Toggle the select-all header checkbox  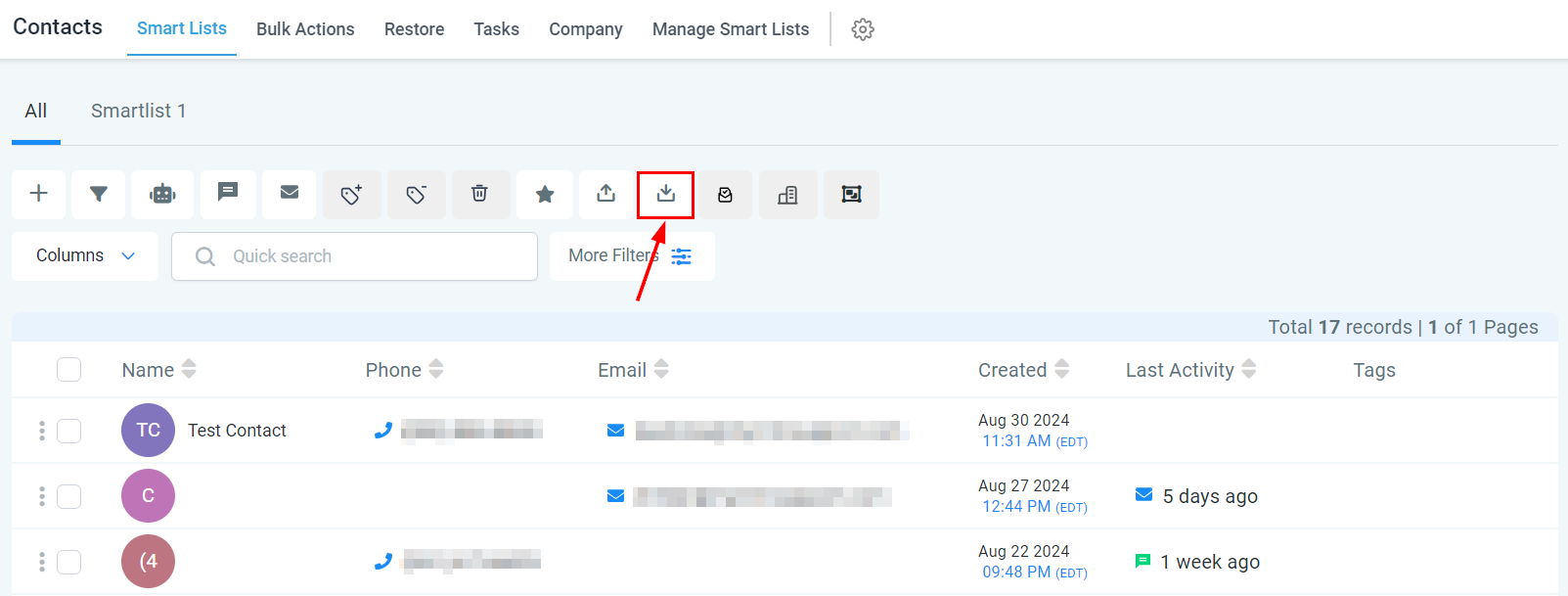(x=68, y=369)
